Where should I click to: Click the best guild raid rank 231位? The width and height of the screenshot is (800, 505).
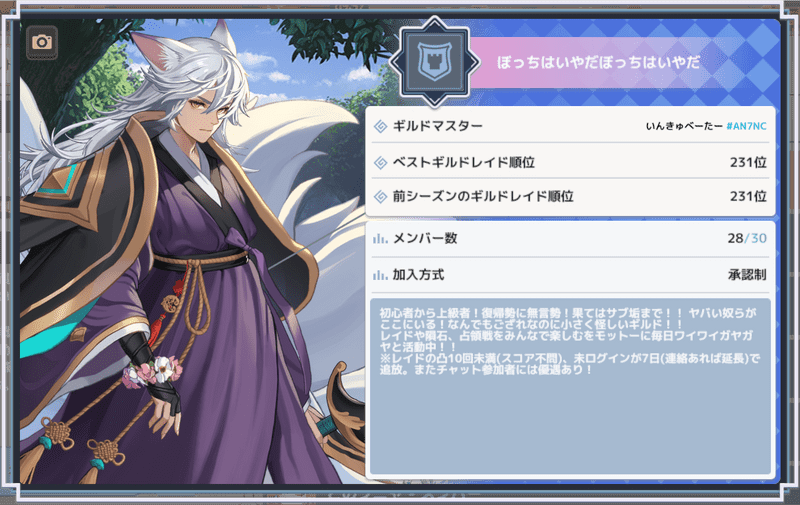[x=748, y=163]
